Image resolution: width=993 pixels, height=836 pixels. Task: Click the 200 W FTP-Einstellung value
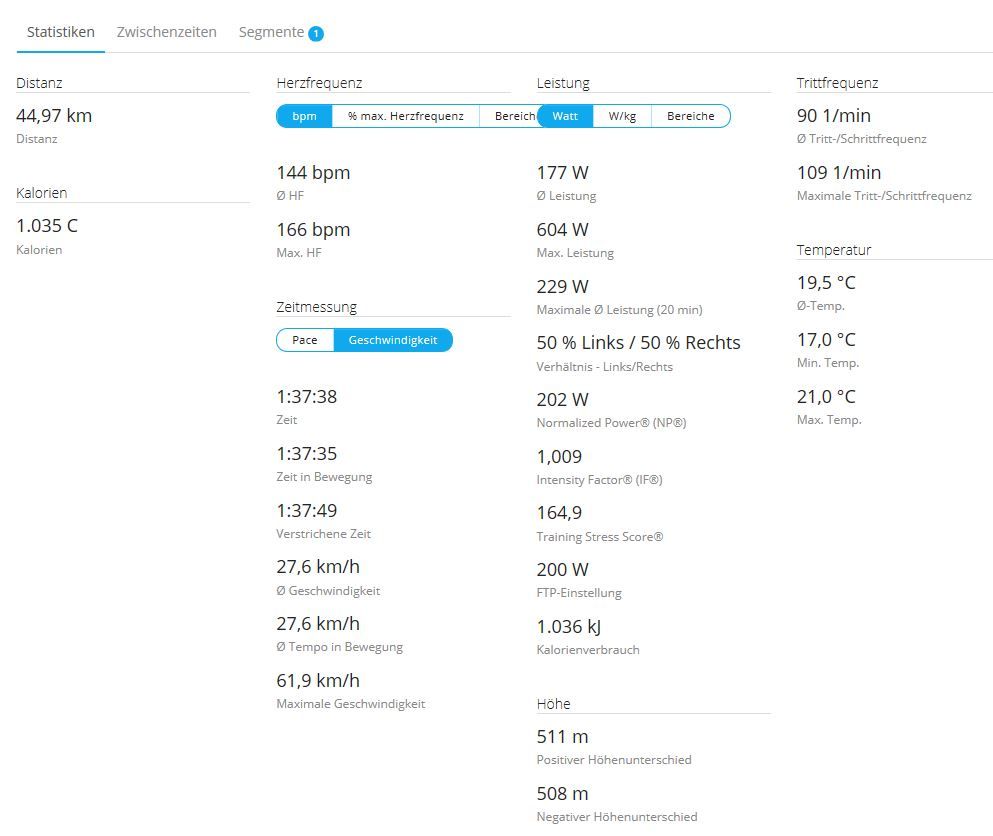point(562,569)
